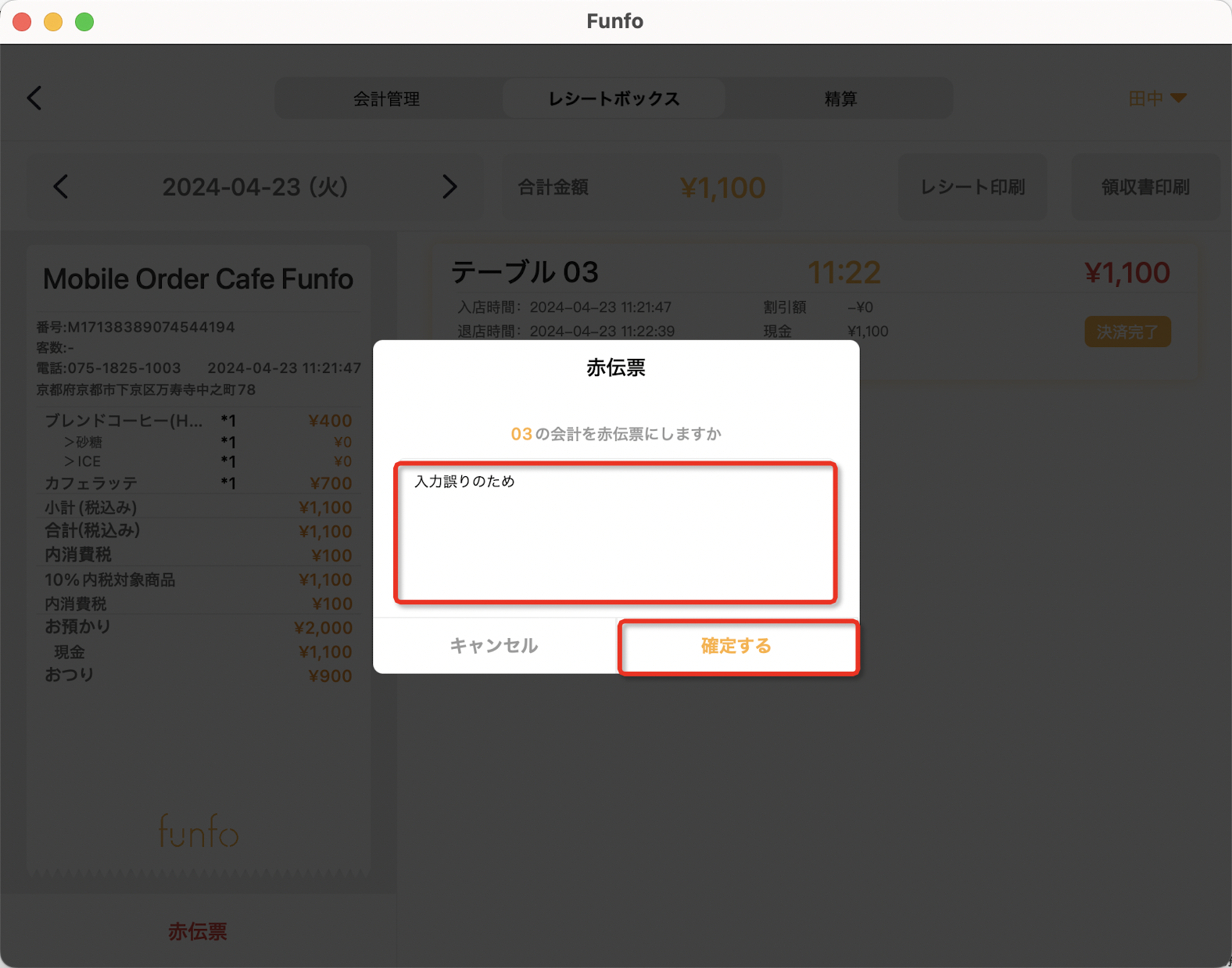The height and width of the screenshot is (968, 1232).
Task: Click the back arrow at top left
Action: (34, 98)
